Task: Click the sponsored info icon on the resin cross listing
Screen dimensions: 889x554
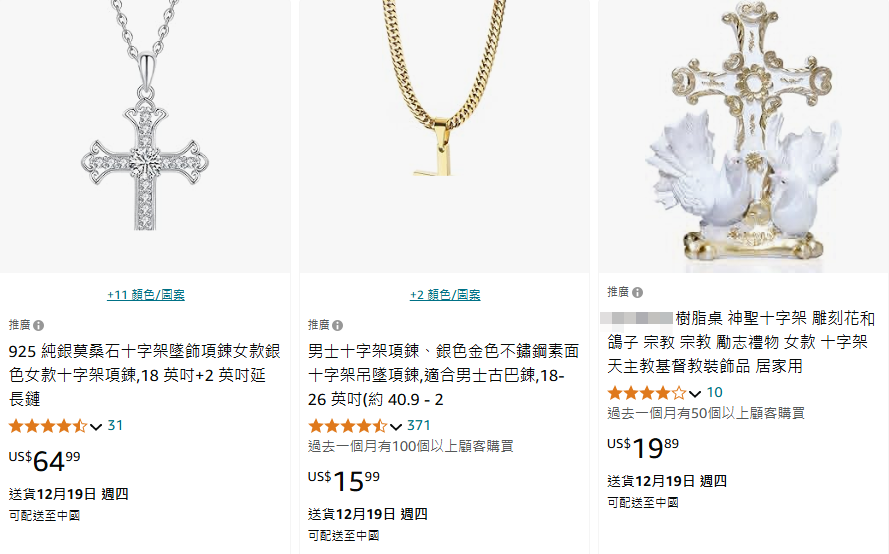Action: pos(638,293)
